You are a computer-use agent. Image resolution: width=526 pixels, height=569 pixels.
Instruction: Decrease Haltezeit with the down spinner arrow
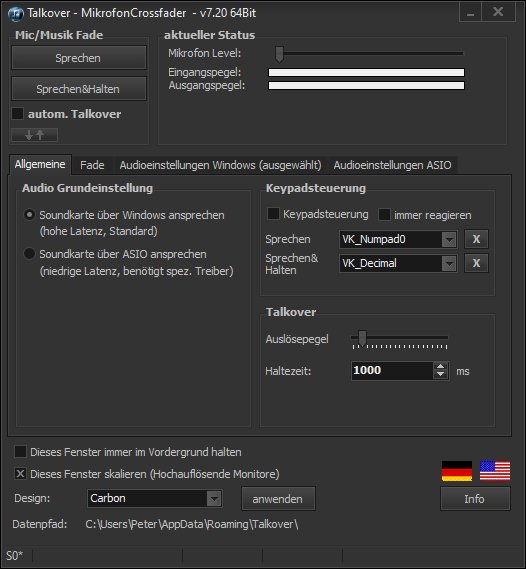point(440,374)
